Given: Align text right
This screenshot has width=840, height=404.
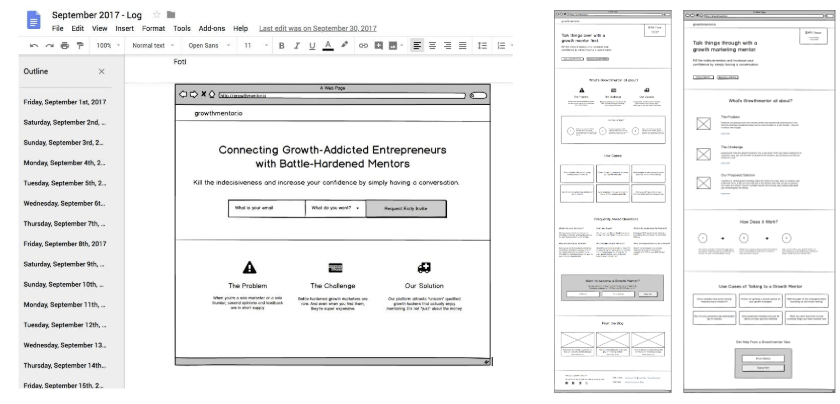Looking at the screenshot, I should 447,46.
